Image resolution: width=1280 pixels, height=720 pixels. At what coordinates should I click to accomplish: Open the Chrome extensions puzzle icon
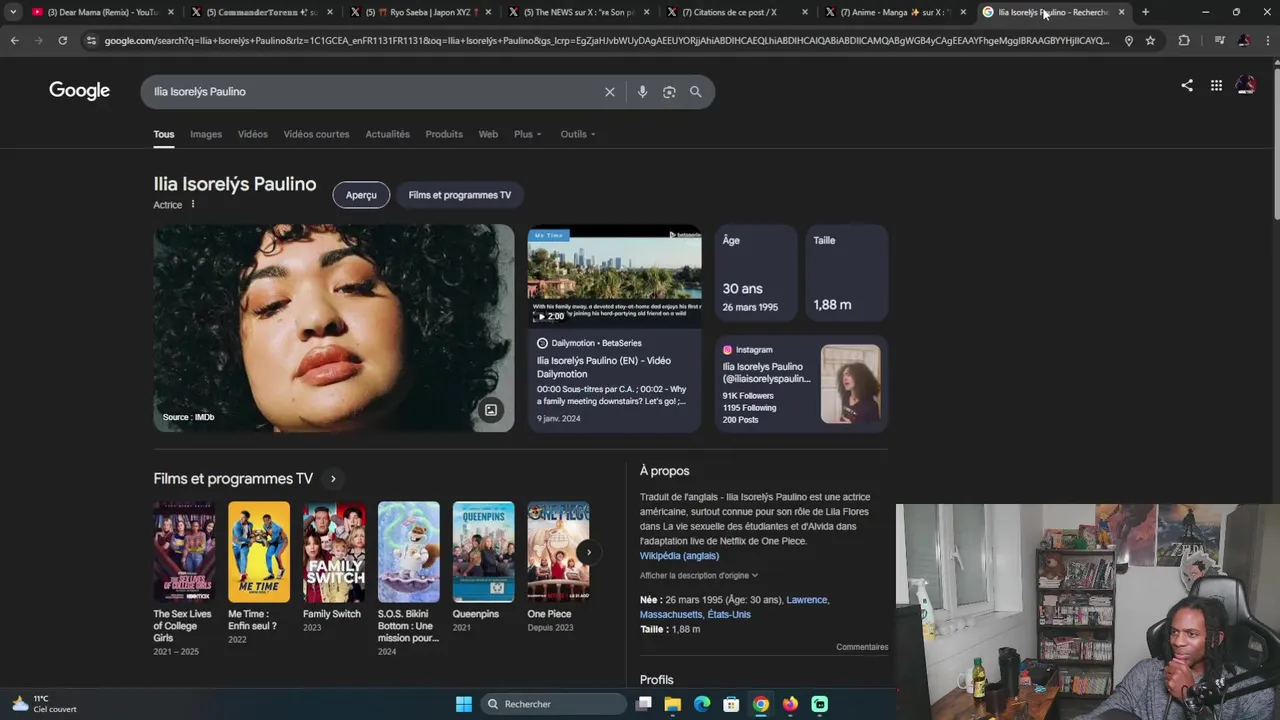coord(1184,40)
